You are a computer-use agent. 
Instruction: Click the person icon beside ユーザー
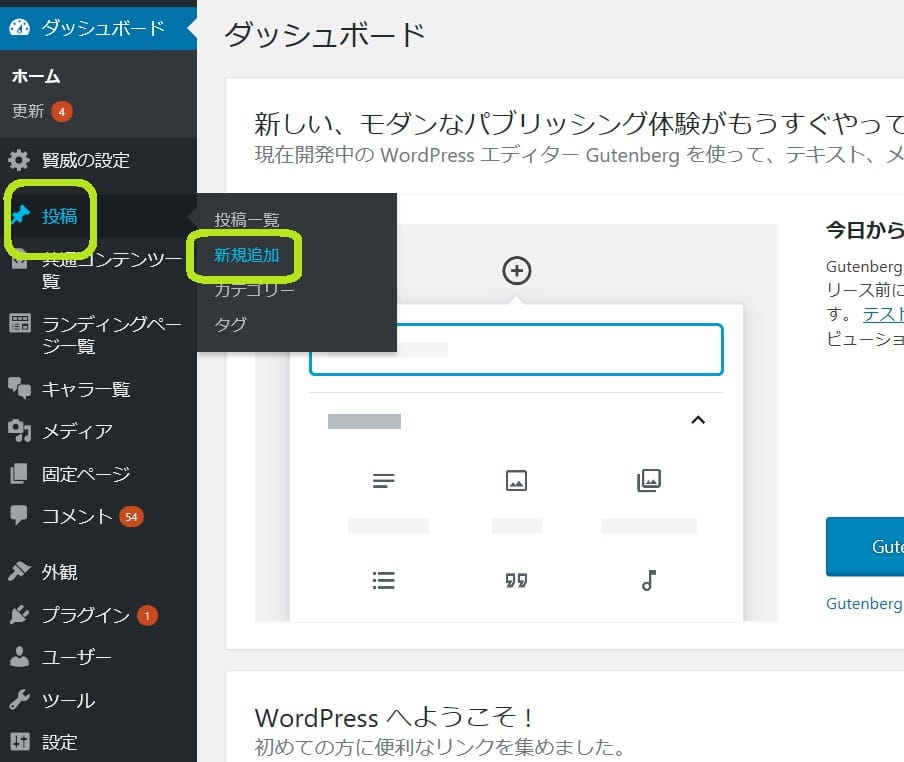coord(20,657)
